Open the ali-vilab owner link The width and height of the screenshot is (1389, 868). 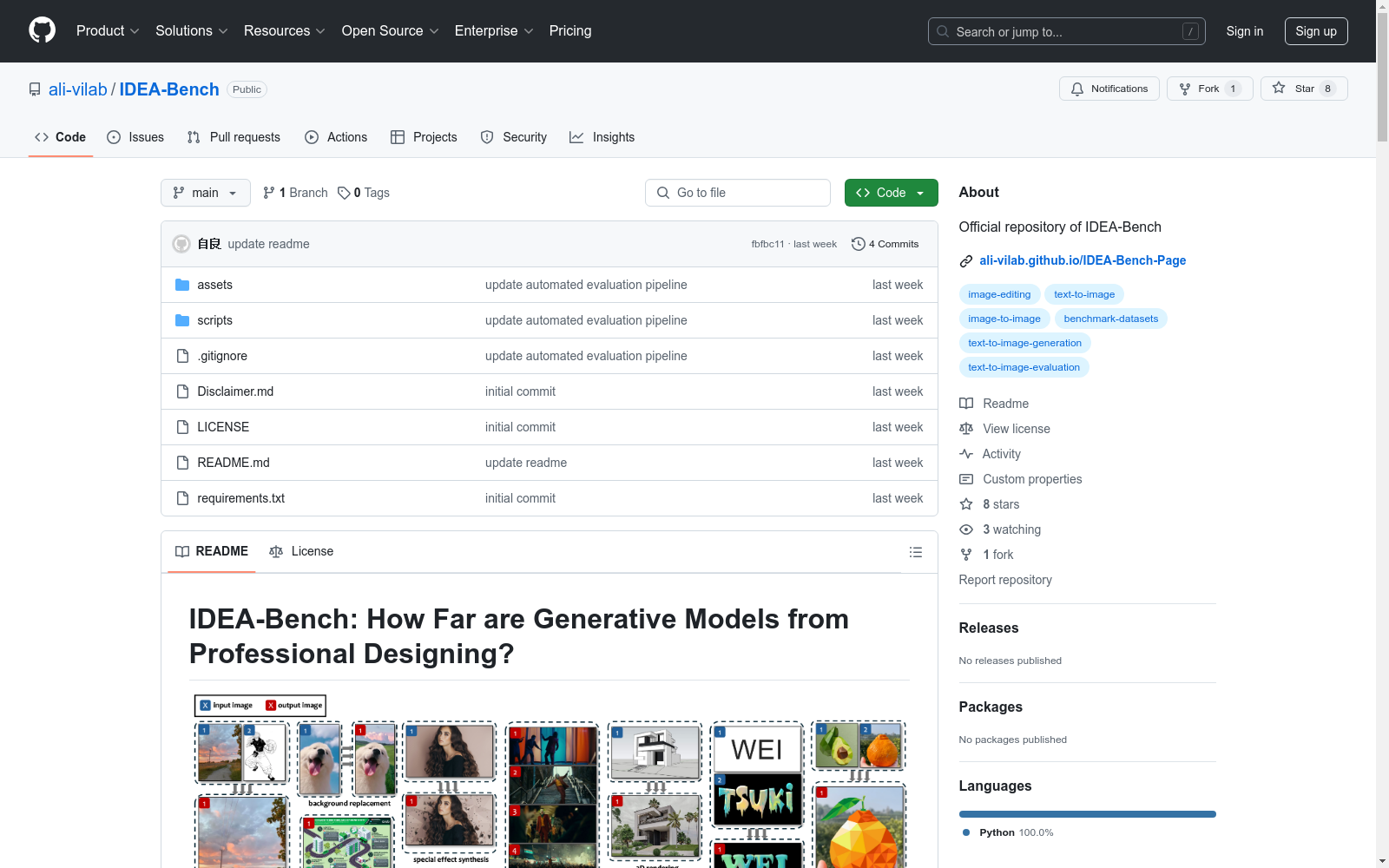pos(78,89)
